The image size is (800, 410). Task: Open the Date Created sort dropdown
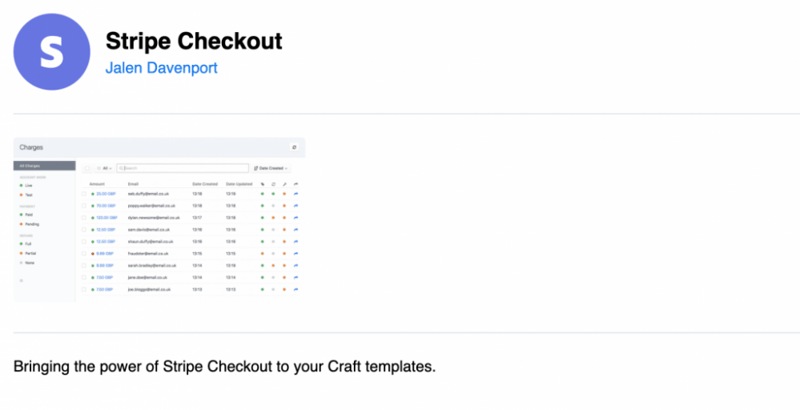point(271,169)
